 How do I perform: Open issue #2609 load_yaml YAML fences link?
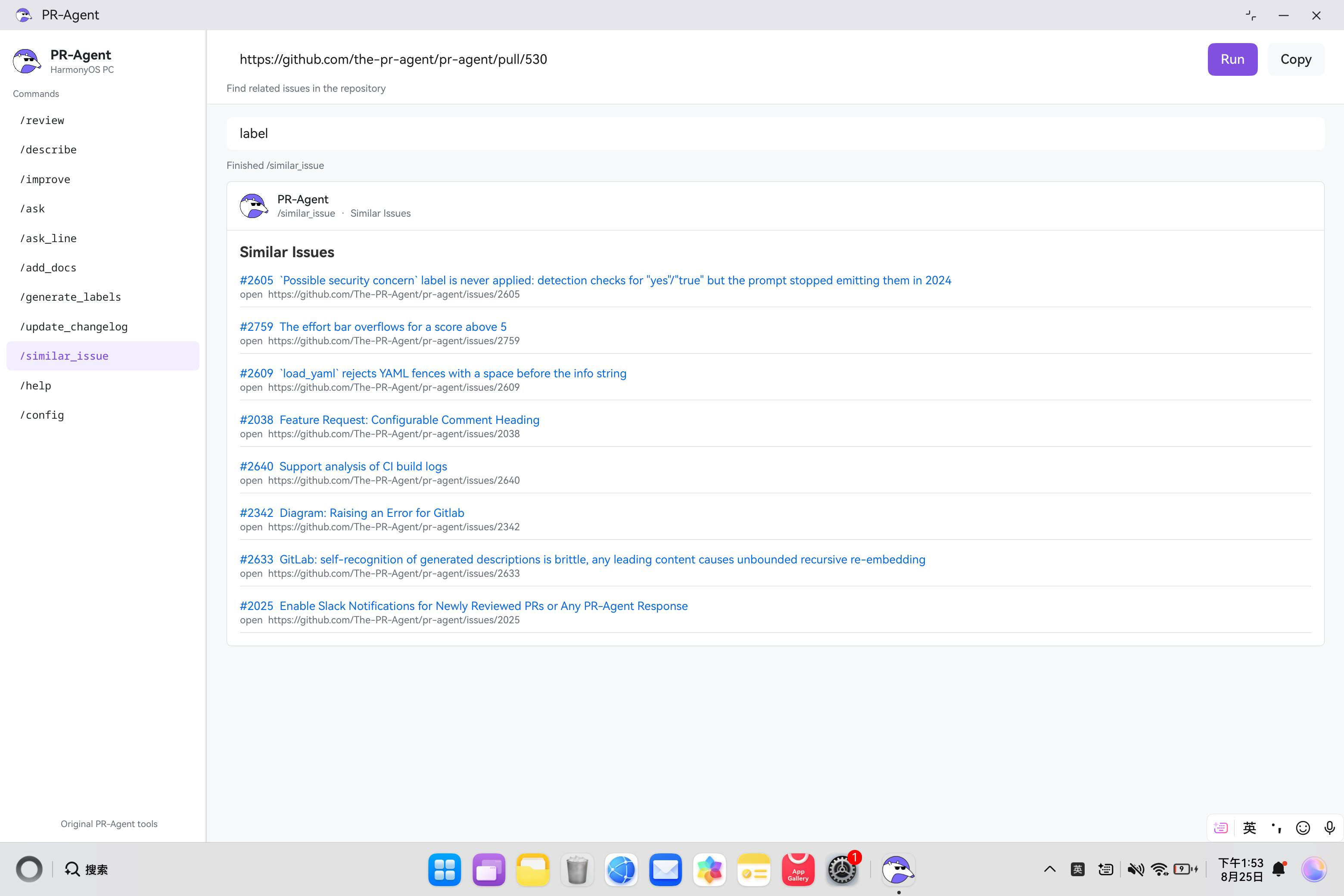(433, 373)
